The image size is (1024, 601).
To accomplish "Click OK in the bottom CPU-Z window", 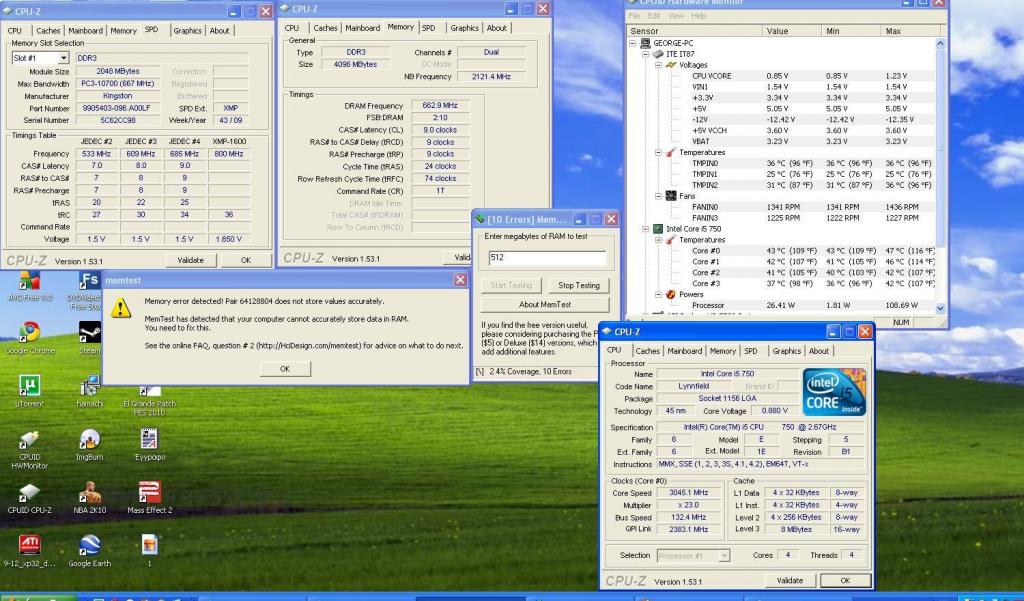I will click(x=845, y=580).
